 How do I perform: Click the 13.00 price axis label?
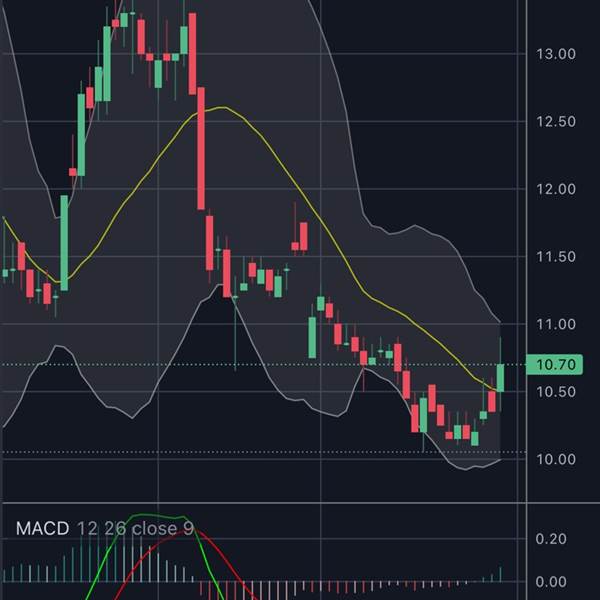point(556,54)
